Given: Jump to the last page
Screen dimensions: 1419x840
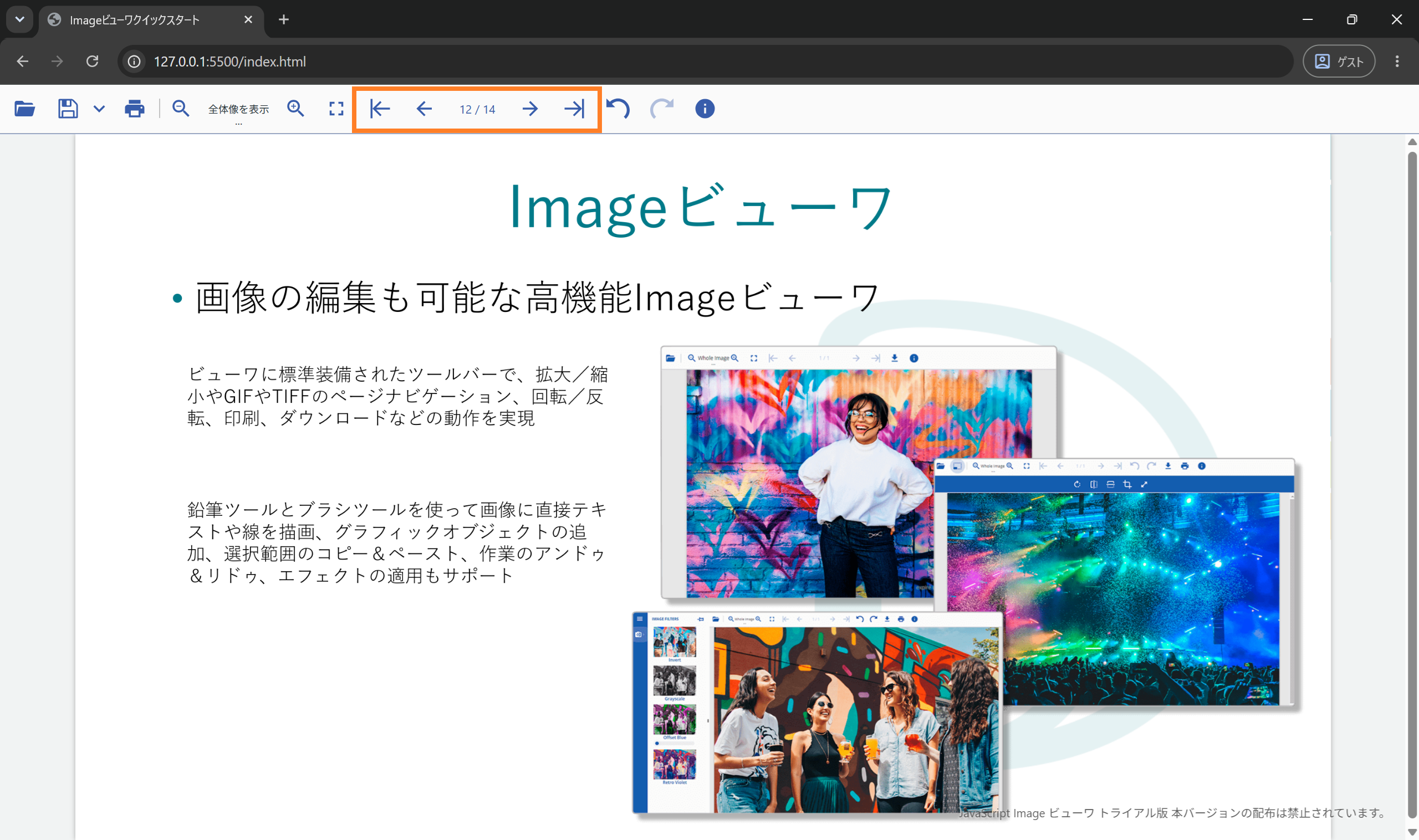Looking at the screenshot, I should pos(574,109).
